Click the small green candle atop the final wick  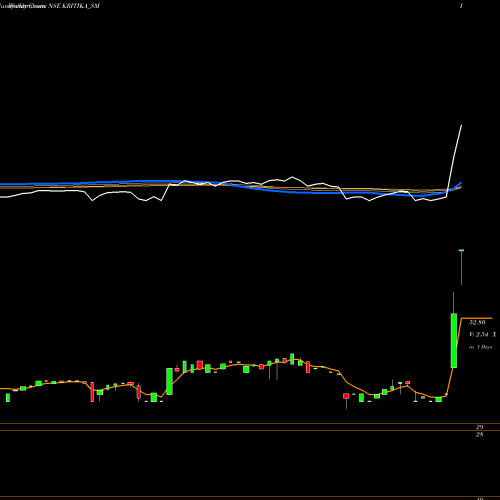coord(462,250)
